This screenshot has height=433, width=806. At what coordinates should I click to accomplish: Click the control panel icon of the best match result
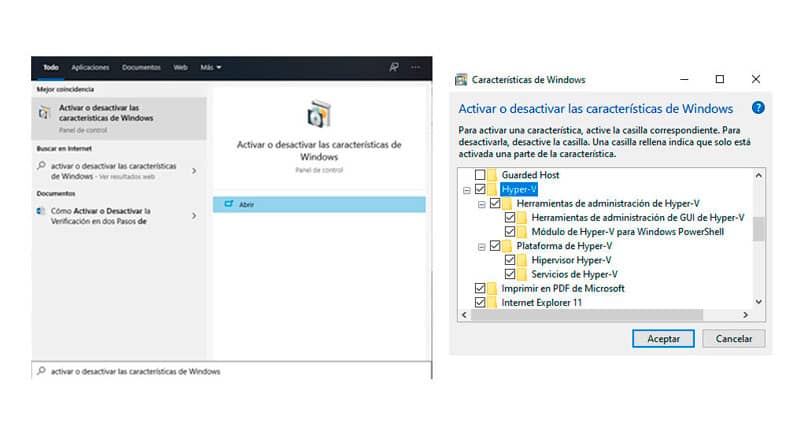point(44,112)
